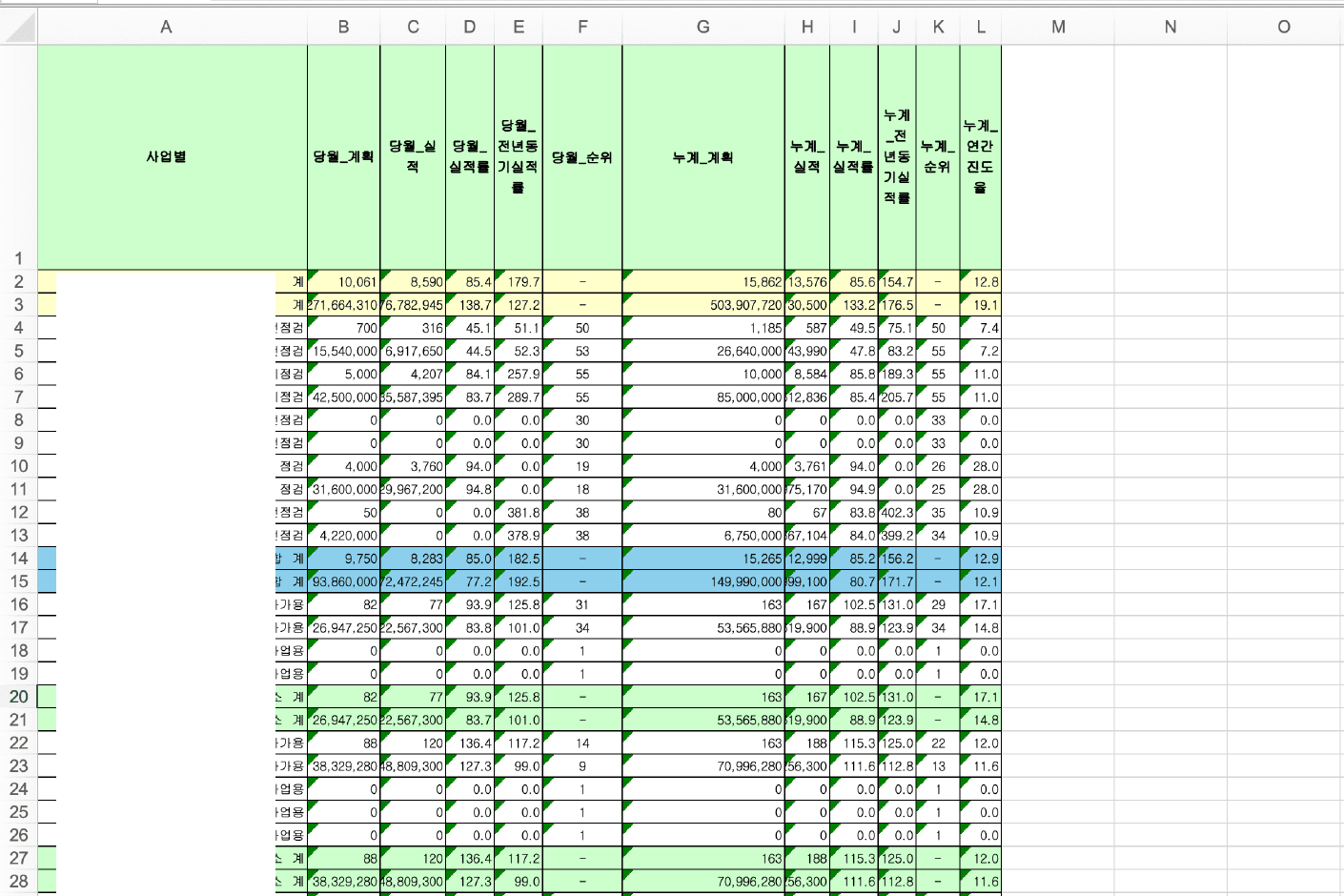Select row 3 header

click(18, 305)
